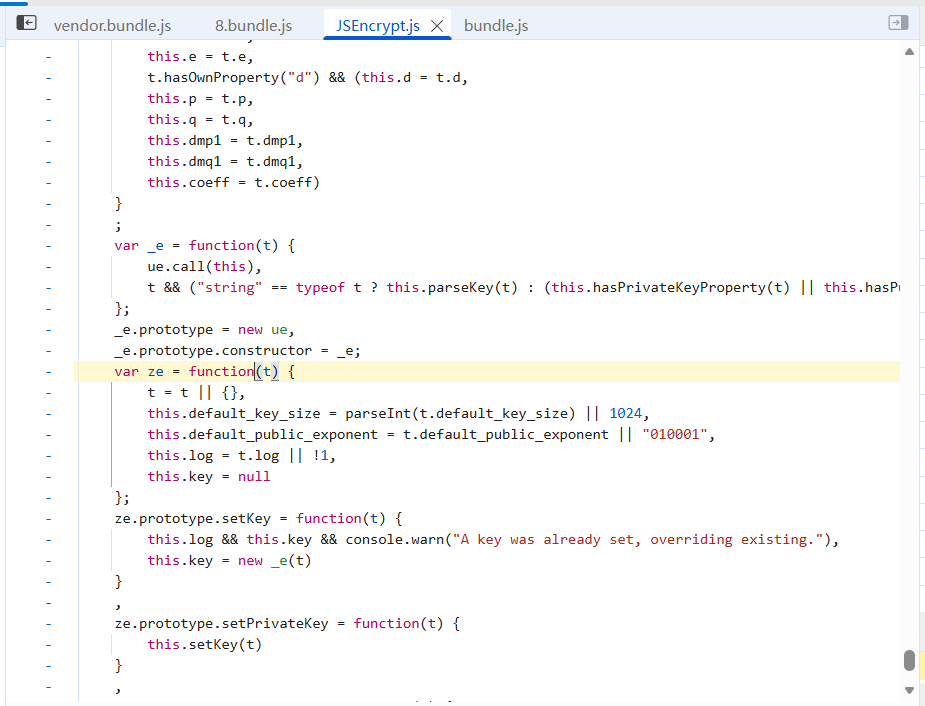Viewport: 925px width, 706px height.
Task: Switch to the vendor.bundle.js tab
Action: coord(112,26)
